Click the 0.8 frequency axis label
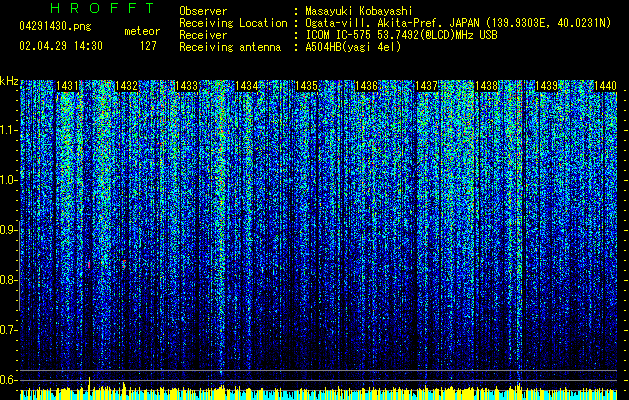629x400 pixels. tap(9, 280)
